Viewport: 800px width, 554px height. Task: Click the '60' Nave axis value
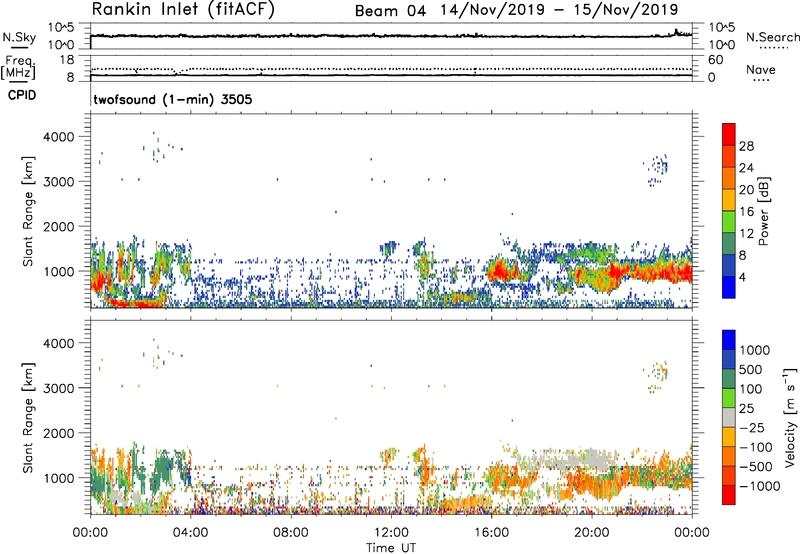pyautogui.click(x=716, y=60)
